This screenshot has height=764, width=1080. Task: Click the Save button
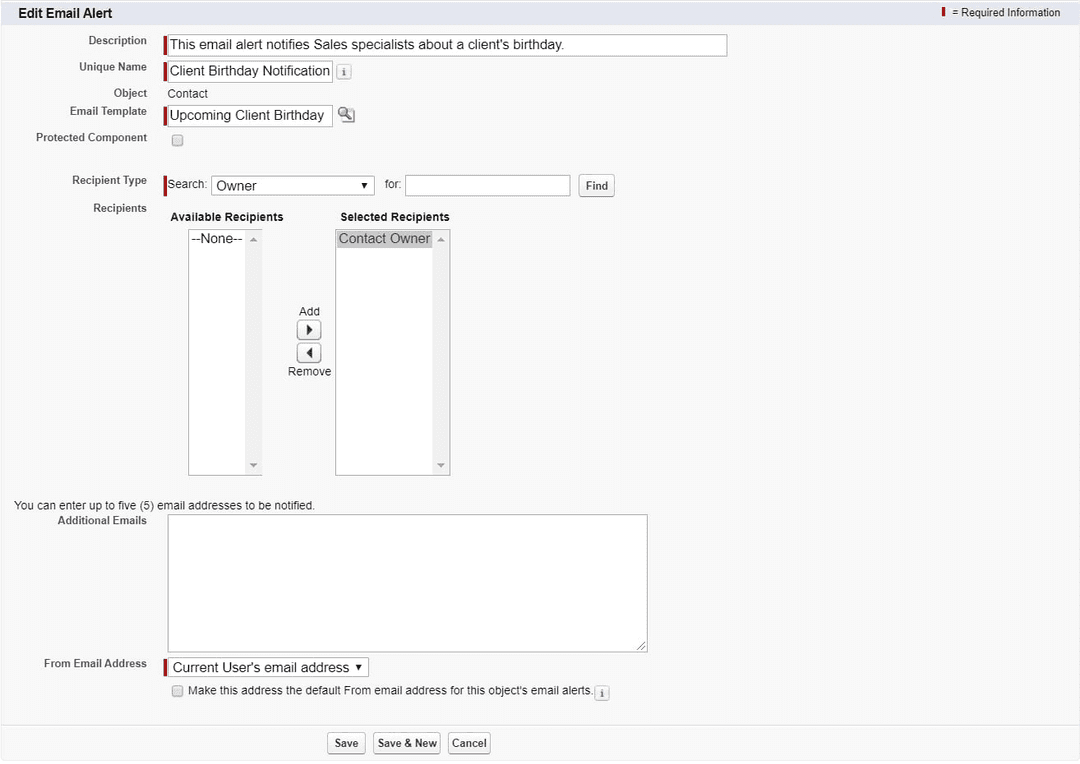click(x=346, y=743)
